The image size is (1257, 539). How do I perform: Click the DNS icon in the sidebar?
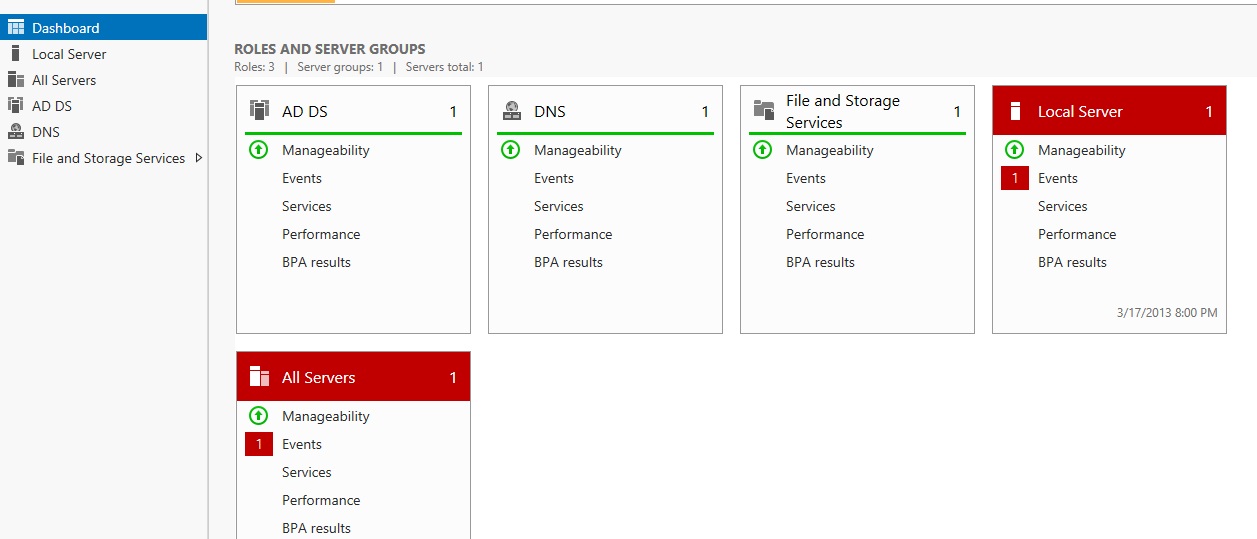pos(15,132)
